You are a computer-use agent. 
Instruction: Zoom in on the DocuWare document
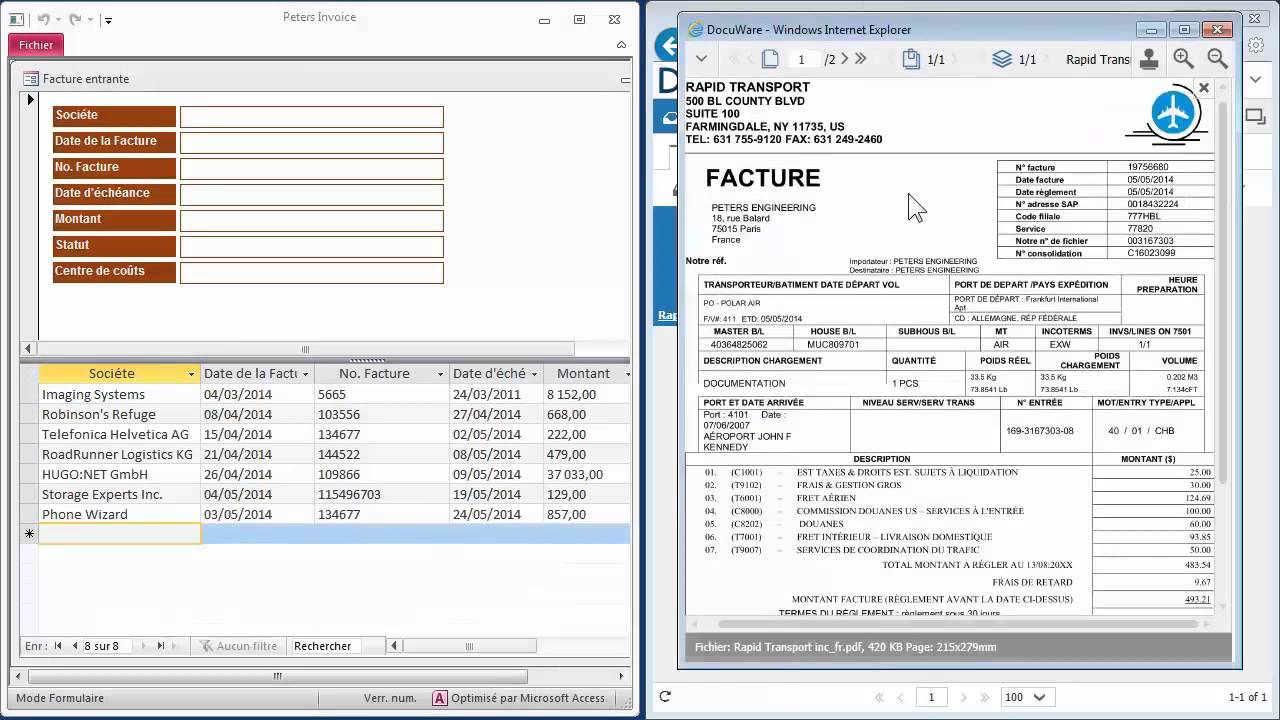[1183, 59]
